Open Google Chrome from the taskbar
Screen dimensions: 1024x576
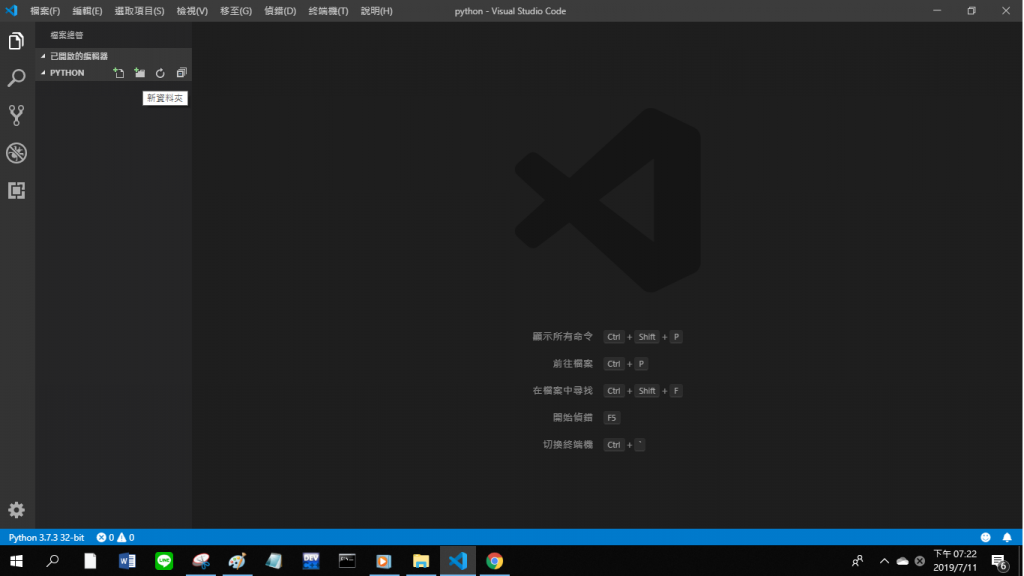click(x=494, y=561)
